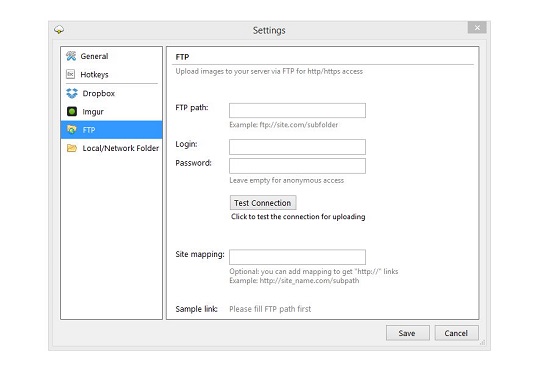Click the FTP folder icon in sidebar
Image resolution: width=550 pixels, height=372 pixels.
(x=72, y=129)
